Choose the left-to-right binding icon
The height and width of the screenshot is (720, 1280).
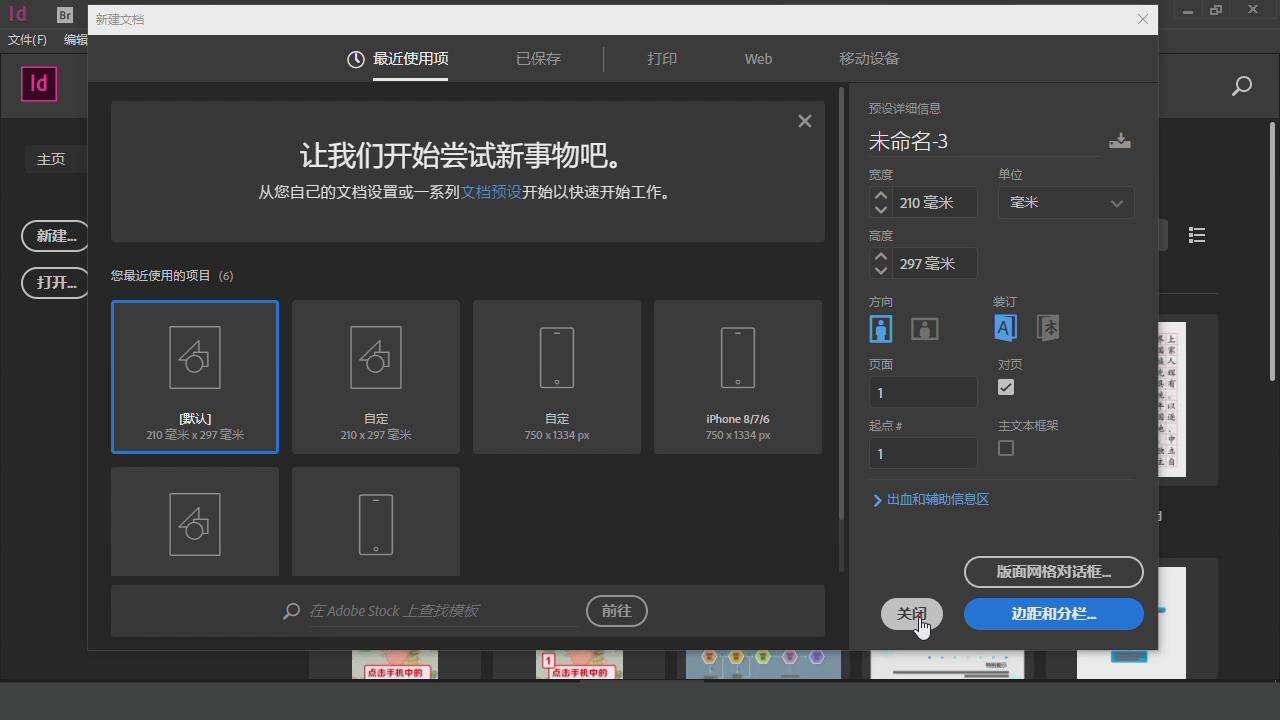(1005, 327)
